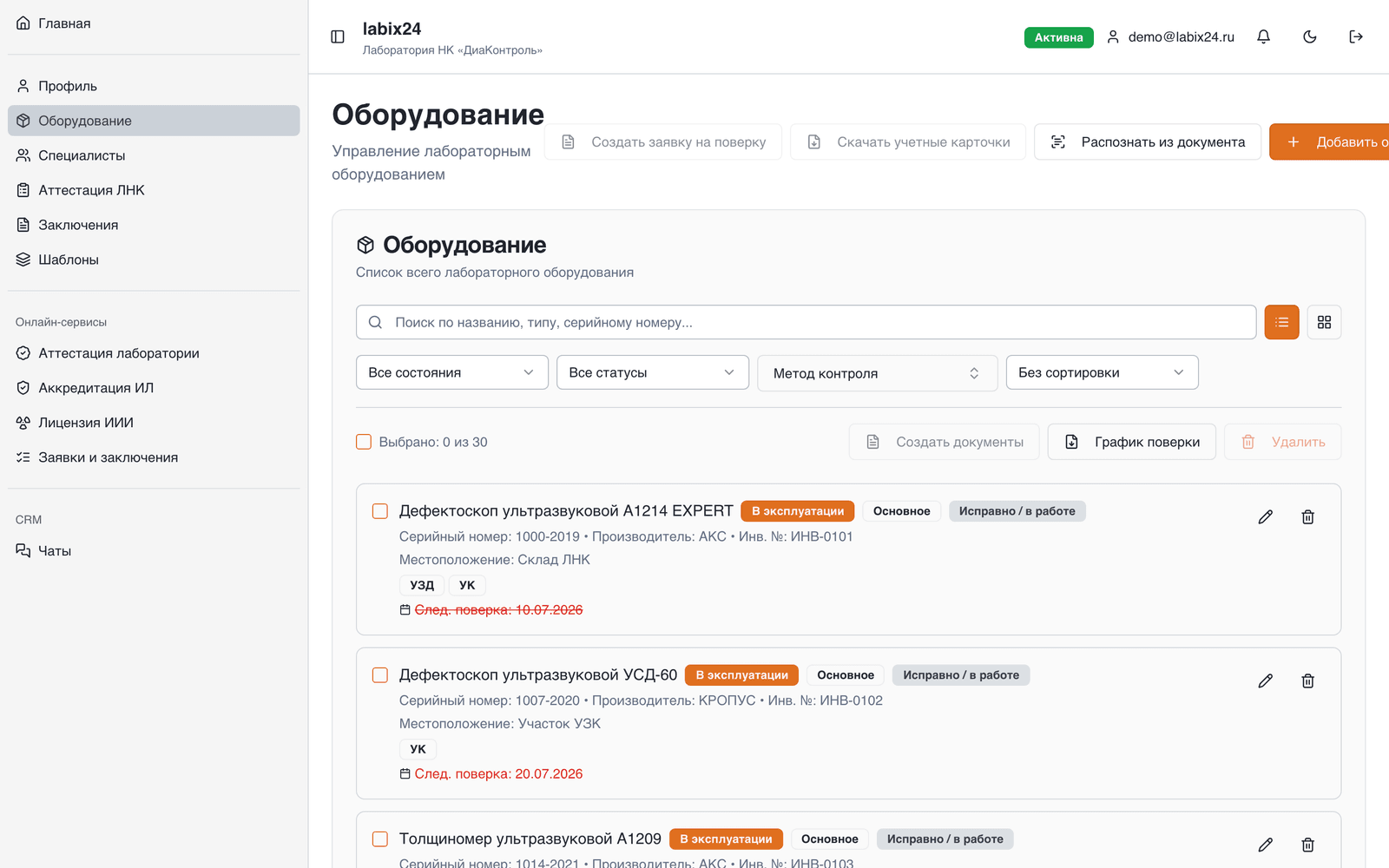This screenshot has height=868, width=1389.
Task: Click 'Основное' badge on УСД-60 card
Action: tap(846, 675)
